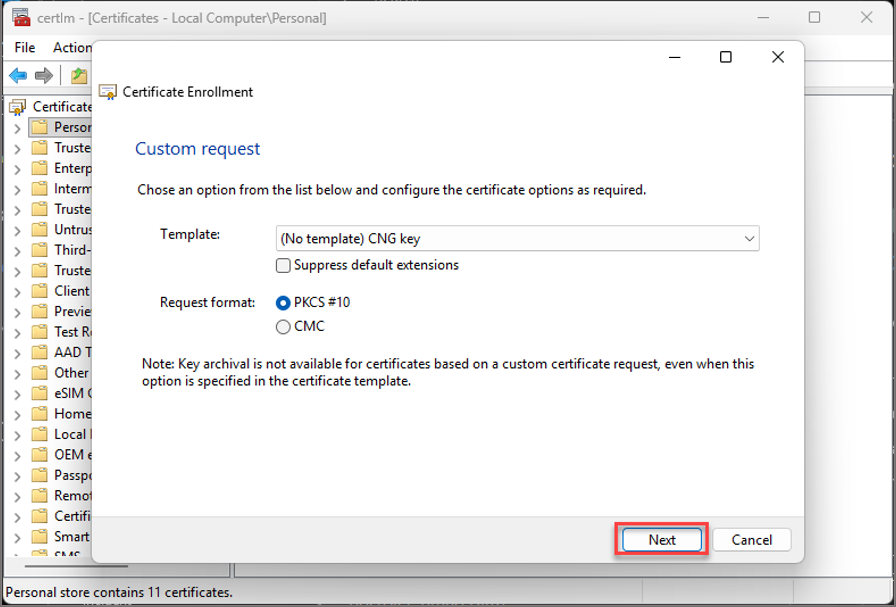
Task: Click the Home tree item label
Action: pos(73,414)
